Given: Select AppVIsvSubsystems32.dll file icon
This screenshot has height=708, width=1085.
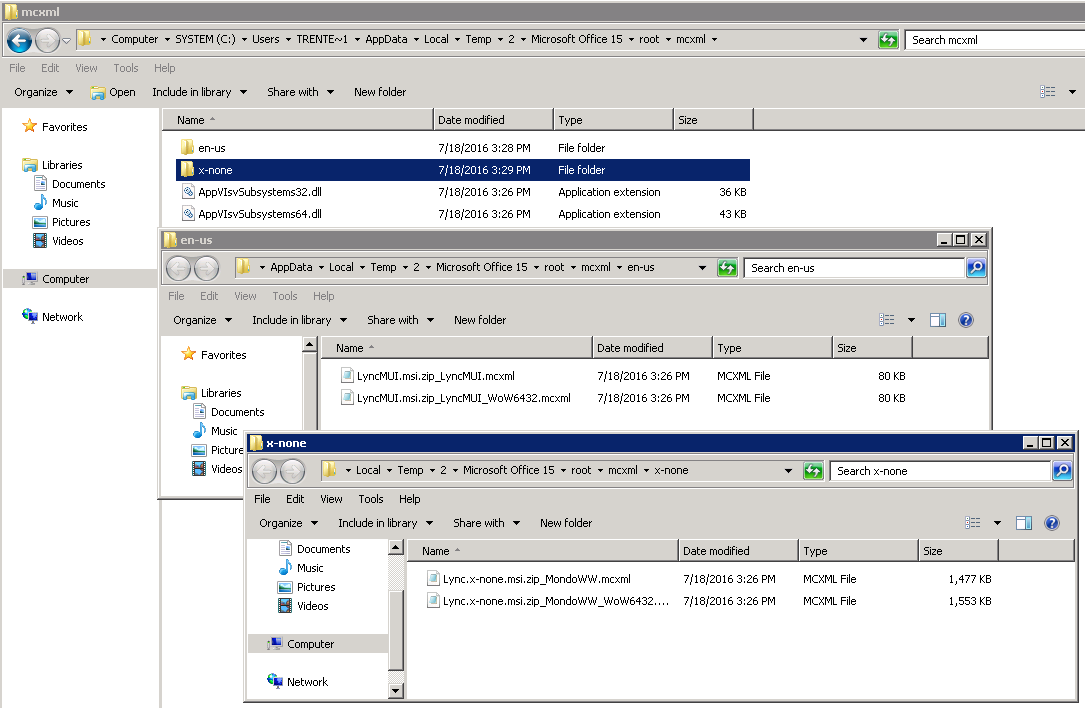Looking at the screenshot, I should [188, 192].
